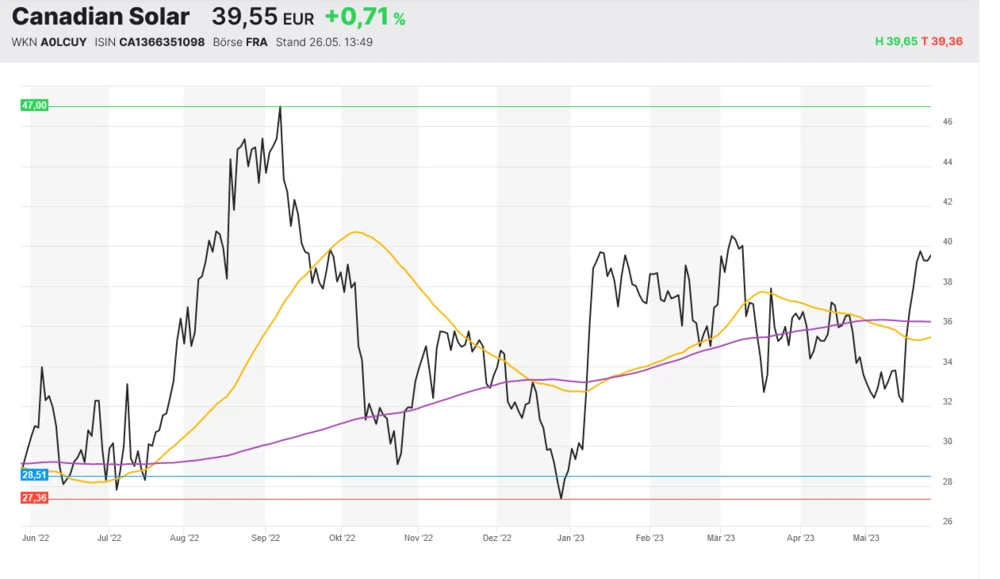Click the Mai '23 label on time axis
The width and height of the screenshot is (1000, 579).
click(x=865, y=538)
